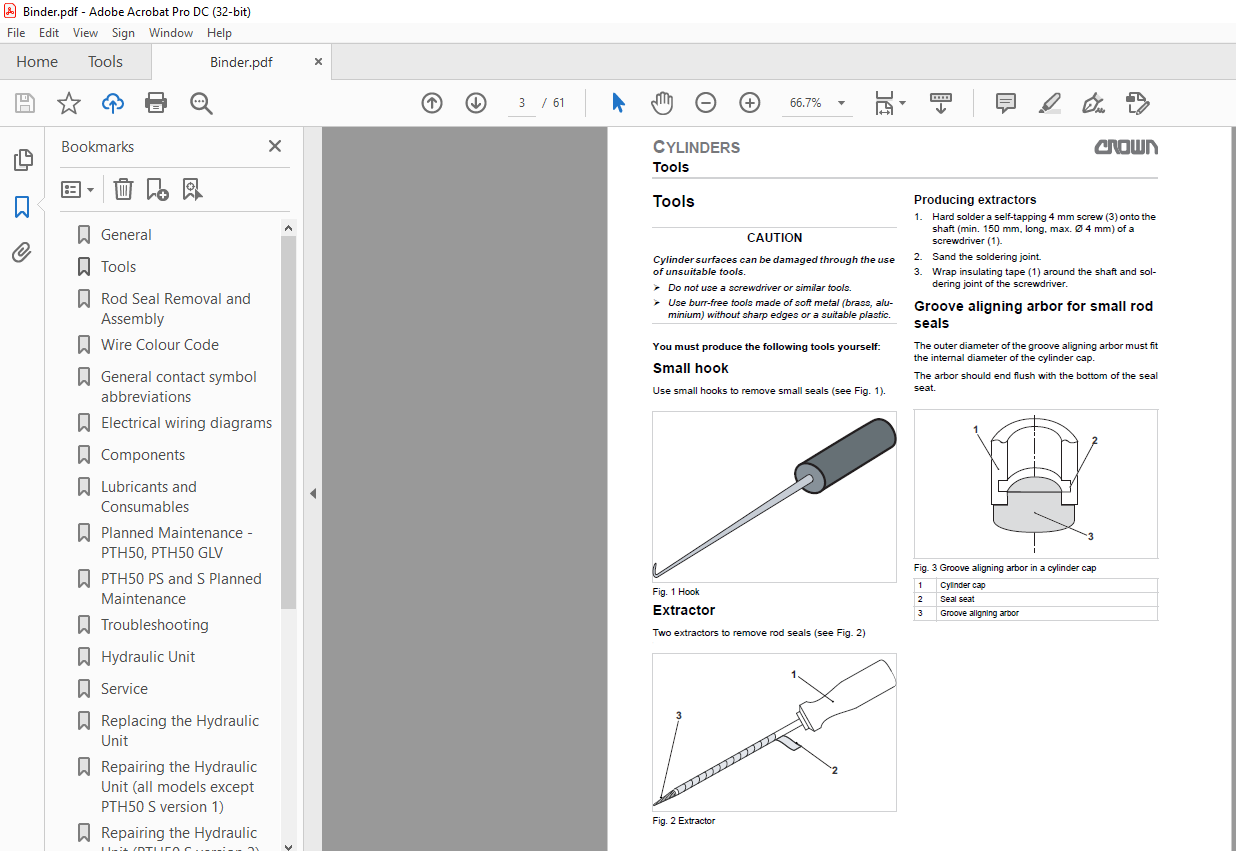Zoom out with the minus icon
Image resolution: width=1236 pixels, height=851 pixels.
point(706,103)
